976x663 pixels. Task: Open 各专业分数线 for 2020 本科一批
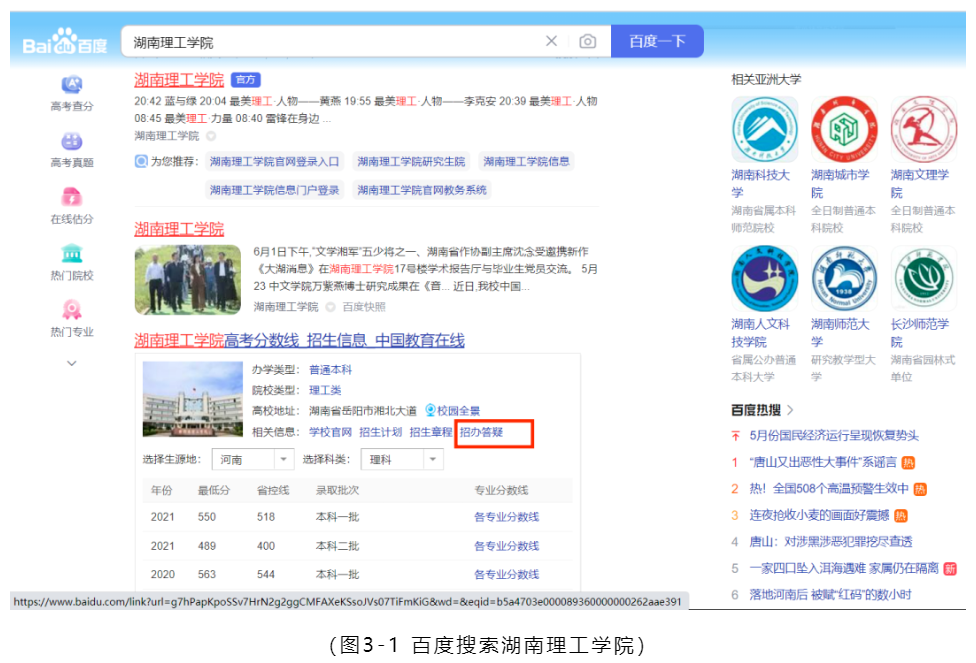click(507, 575)
